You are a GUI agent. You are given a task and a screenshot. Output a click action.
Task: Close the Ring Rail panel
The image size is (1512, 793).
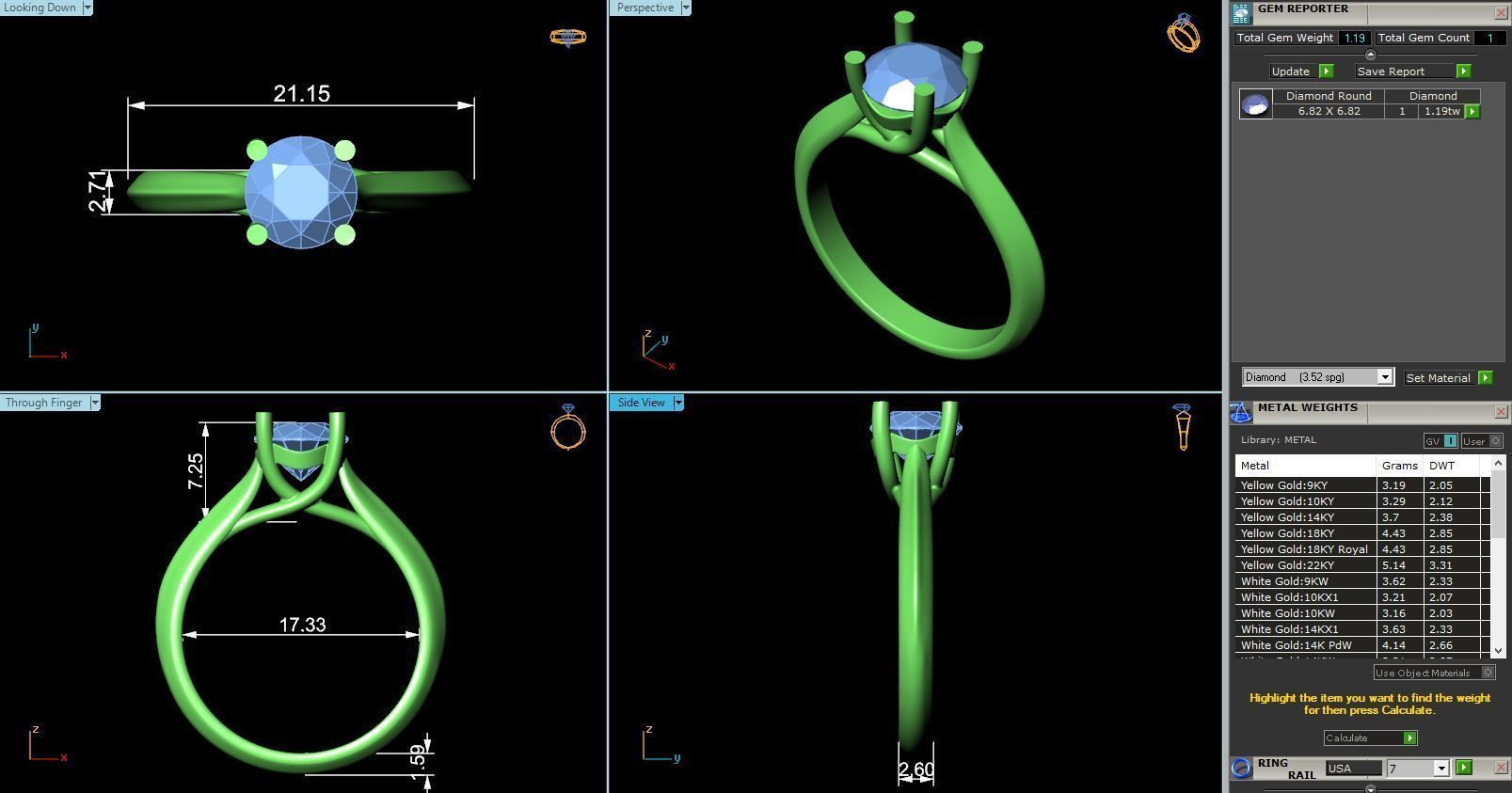pos(1500,768)
